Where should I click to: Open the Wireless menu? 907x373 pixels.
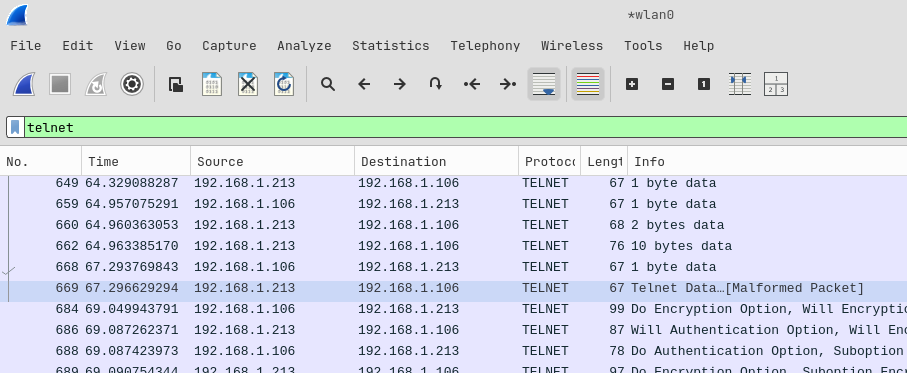tap(572, 46)
